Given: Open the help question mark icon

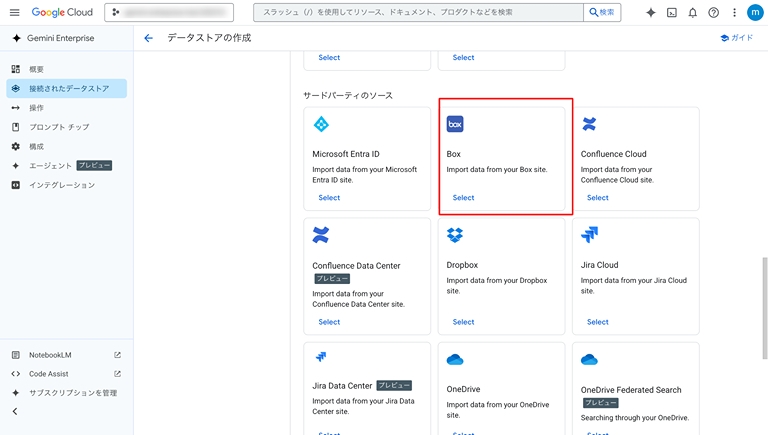Looking at the screenshot, I should click(714, 13).
